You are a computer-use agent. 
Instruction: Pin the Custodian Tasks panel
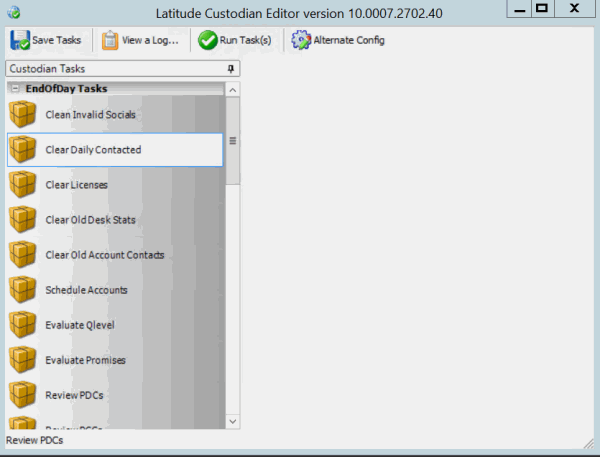pos(231,69)
